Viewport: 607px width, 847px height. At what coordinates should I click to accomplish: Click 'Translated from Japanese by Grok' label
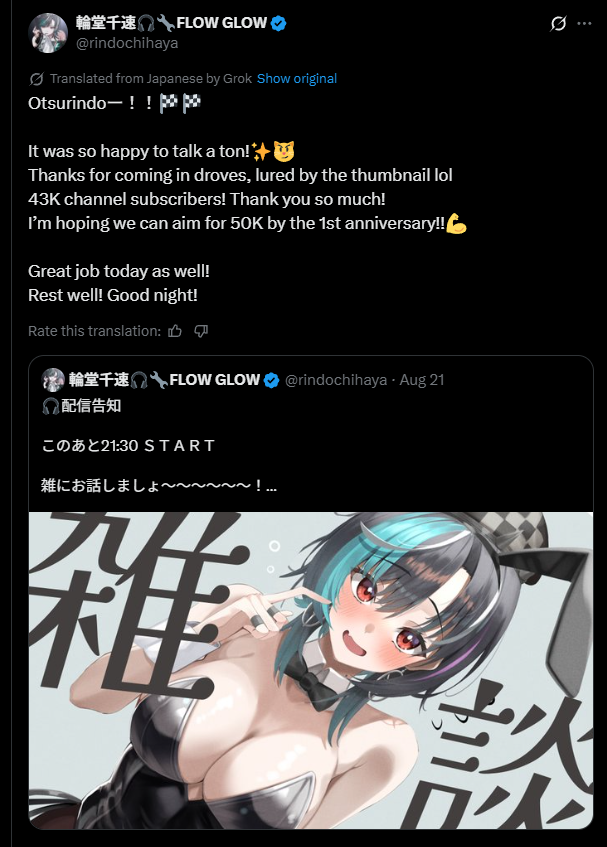click(151, 79)
